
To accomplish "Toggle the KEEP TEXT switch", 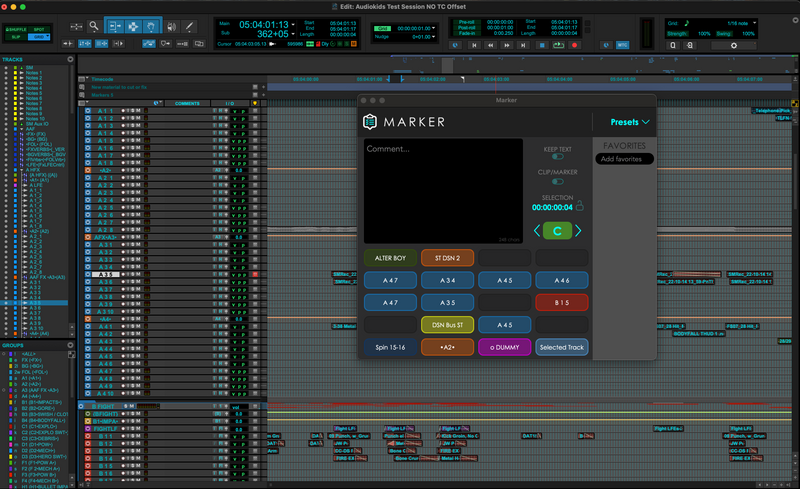I will point(558,157).
